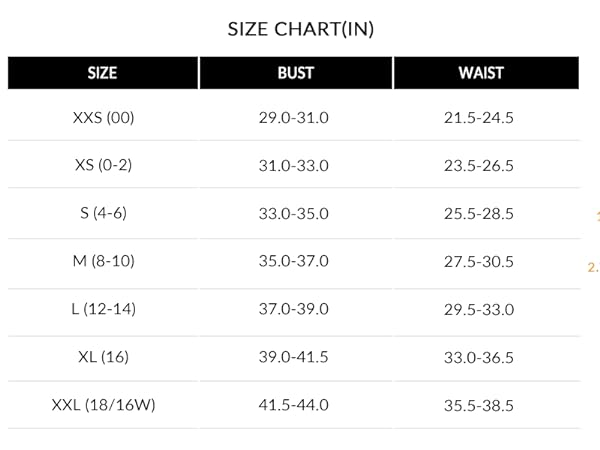Click the waist value 27.5-30.5
600x450 pixels.
click(479, 261)
